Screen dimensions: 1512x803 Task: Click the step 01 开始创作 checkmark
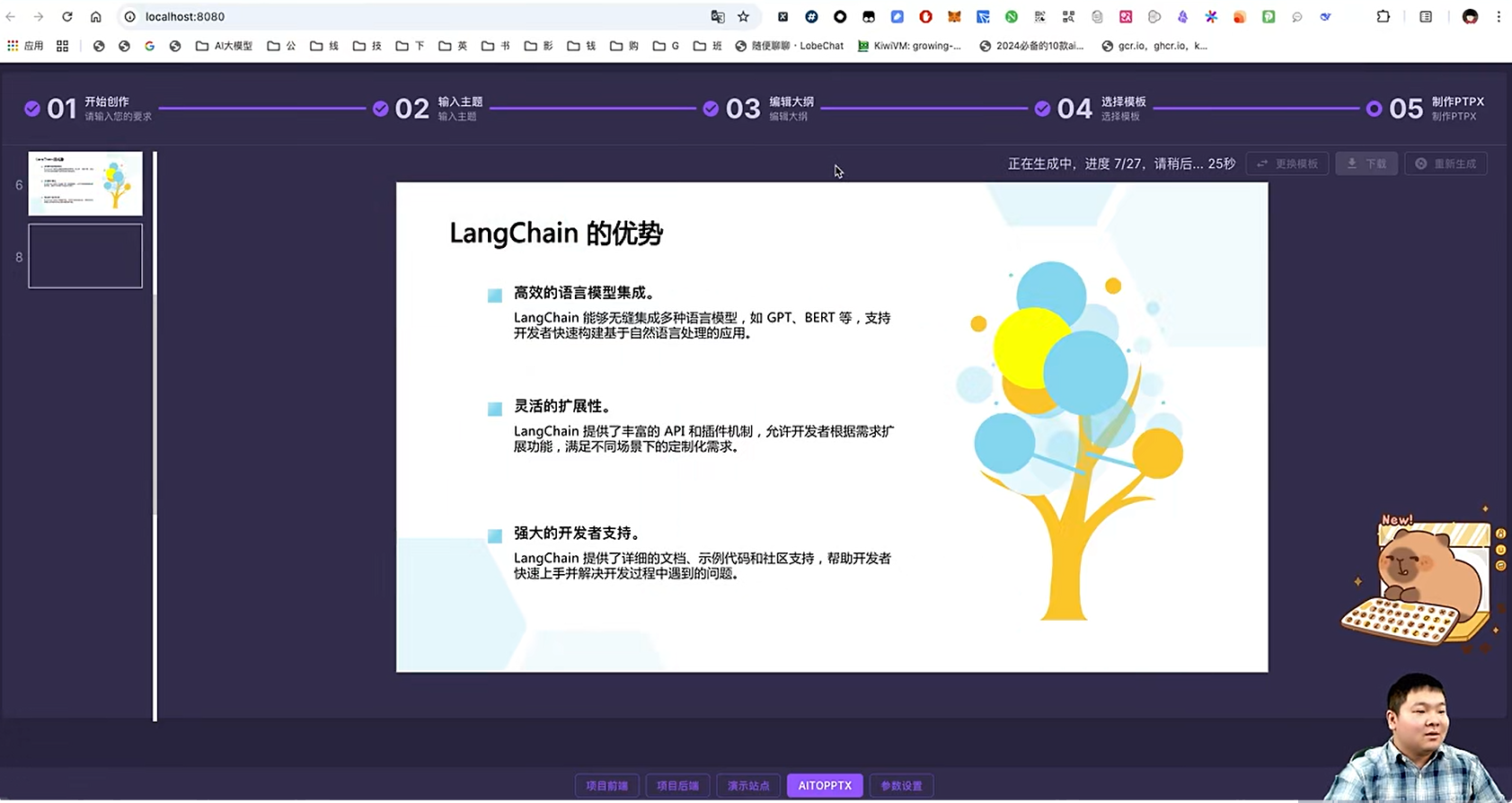[x=32, y=109]
